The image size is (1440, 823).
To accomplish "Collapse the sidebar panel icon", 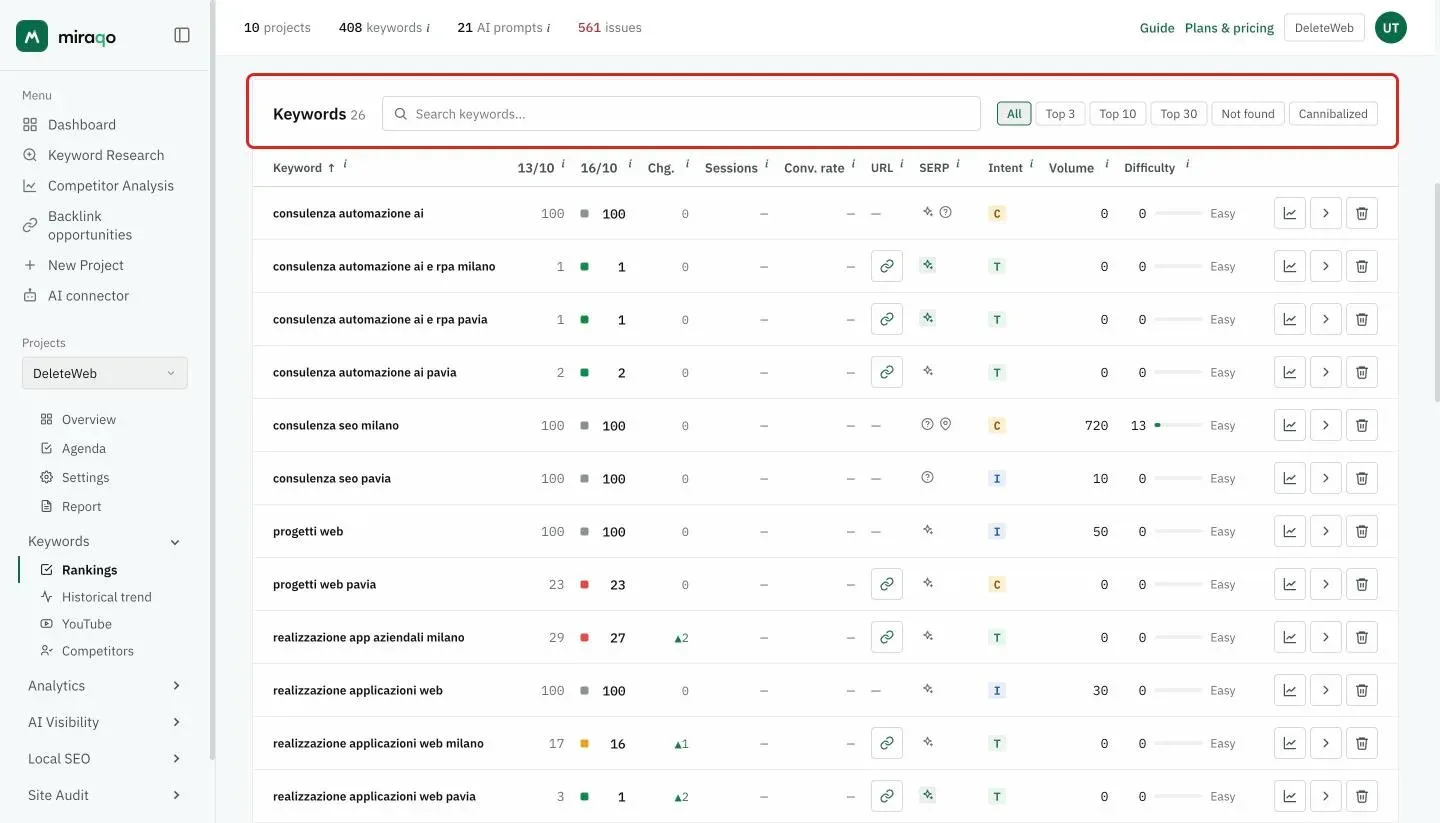I will [182, 35].
